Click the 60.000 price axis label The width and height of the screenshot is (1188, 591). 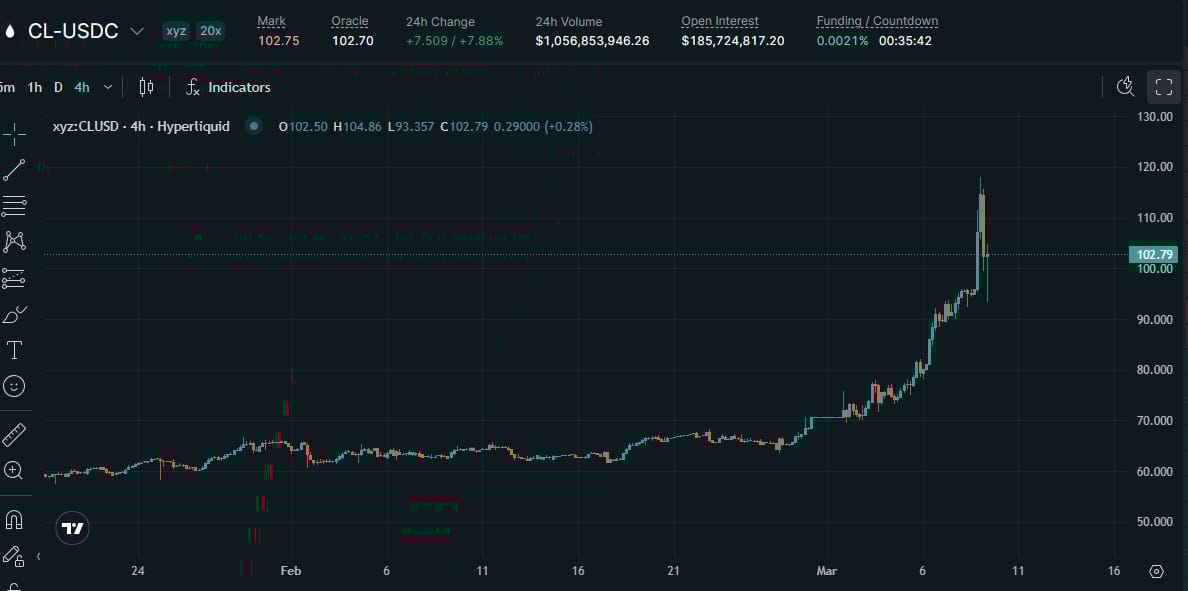click(x=1155, y=471)
